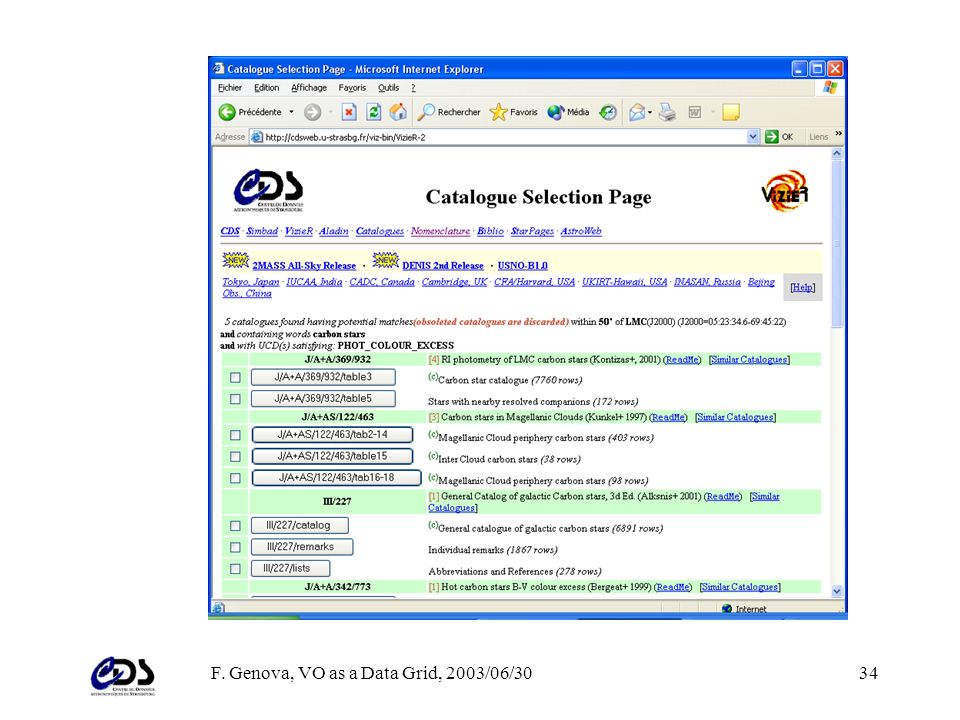Click the J/A+A/369/932/table3 button
This screenshot has width=960, height=720.
[323, 377]
